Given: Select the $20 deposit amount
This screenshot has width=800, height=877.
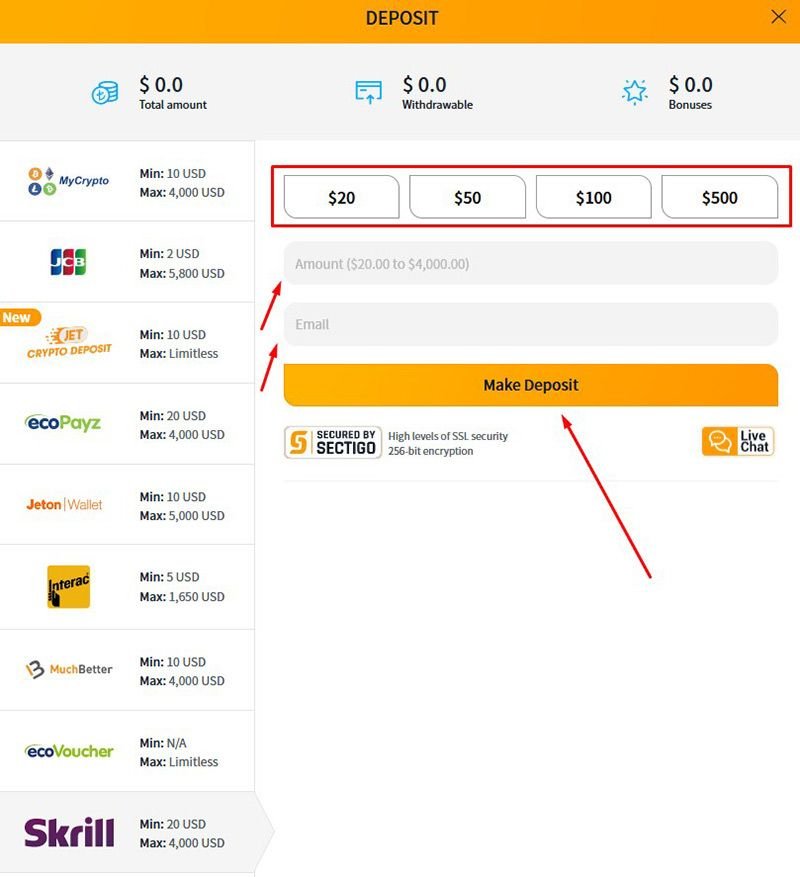Looking at the screenshot, I should [x=341, y=197].
